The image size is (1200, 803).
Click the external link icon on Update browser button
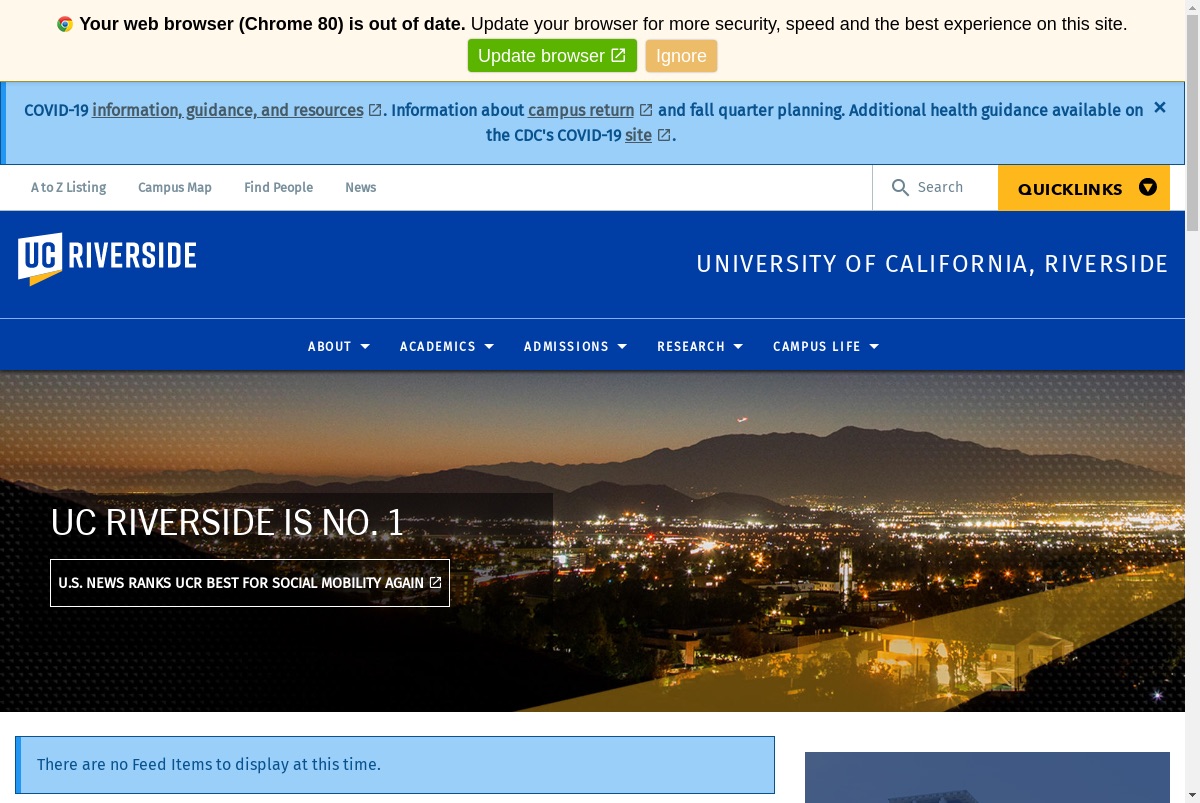(x=618, y=55)
